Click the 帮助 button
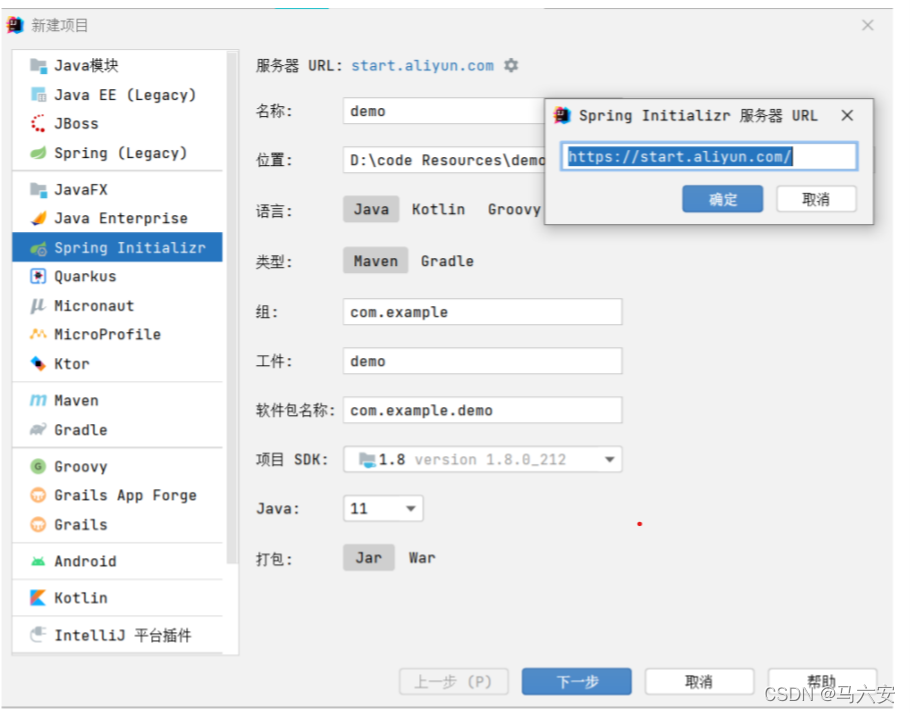Screen dimensions: 910x713 (822, 681)
